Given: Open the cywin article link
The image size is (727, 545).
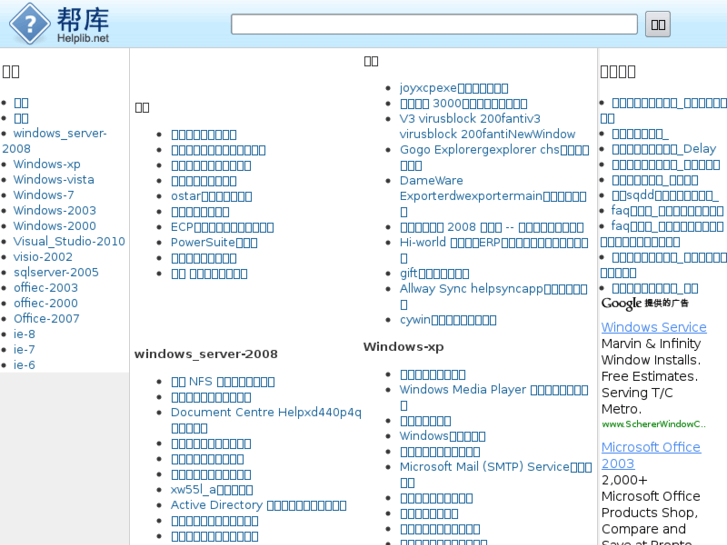Looking at the screenshot, I should pyautogui.click(x=448, y=320).
